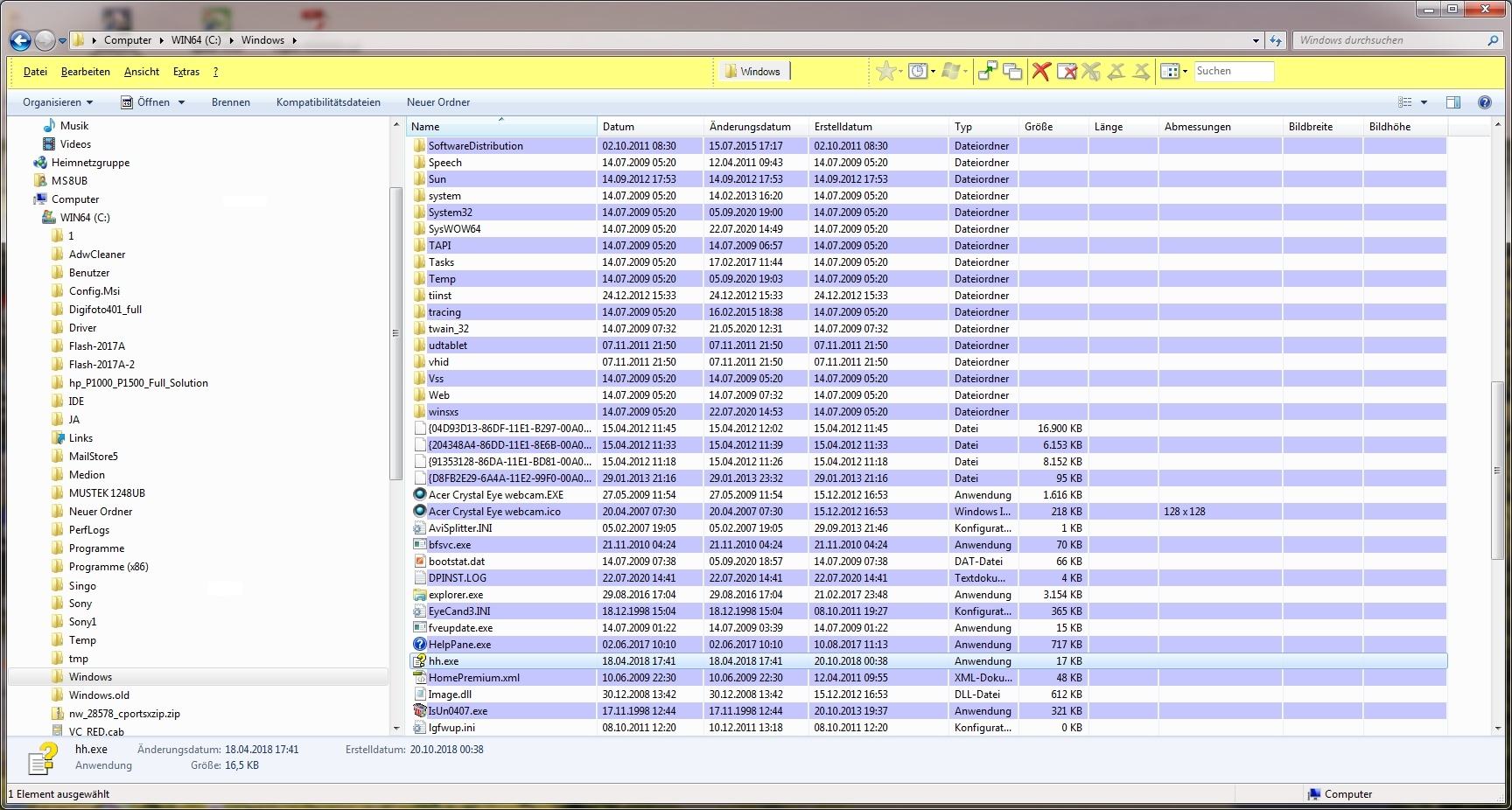Go back with the blue Back arrow
The image size is (1512, 810).
pos(21,40)
